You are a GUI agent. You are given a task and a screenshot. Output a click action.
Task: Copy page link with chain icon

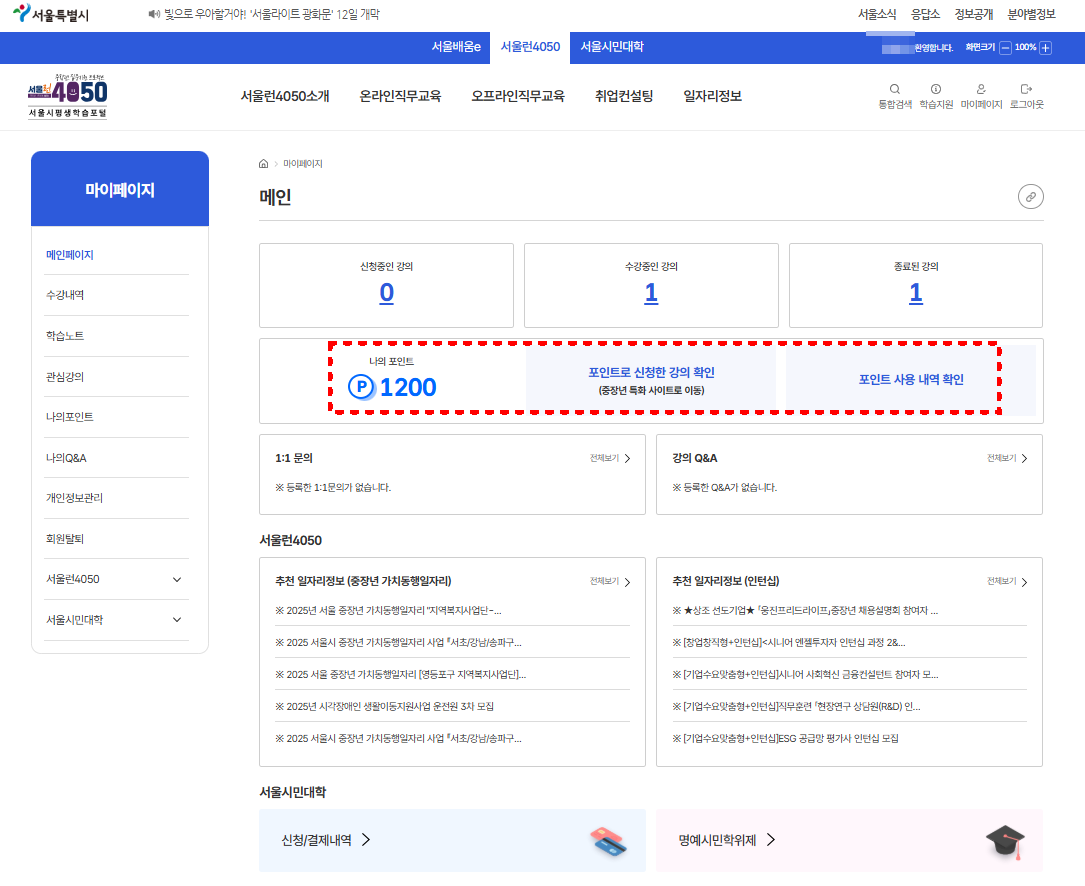pos(1030,197)
